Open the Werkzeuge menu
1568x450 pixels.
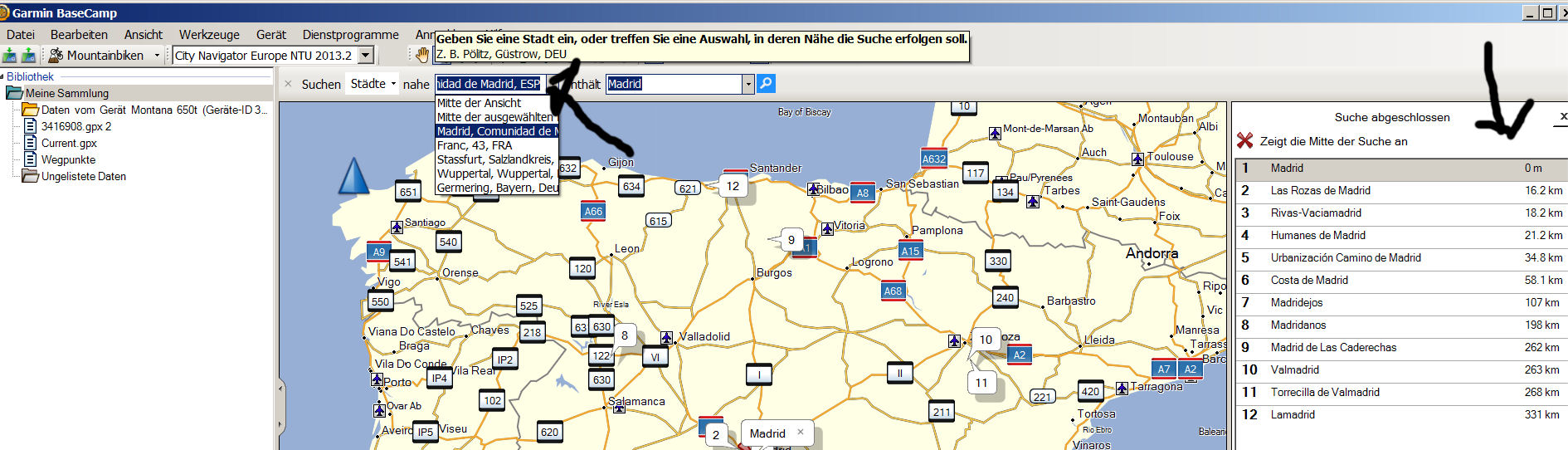(209, 34)
